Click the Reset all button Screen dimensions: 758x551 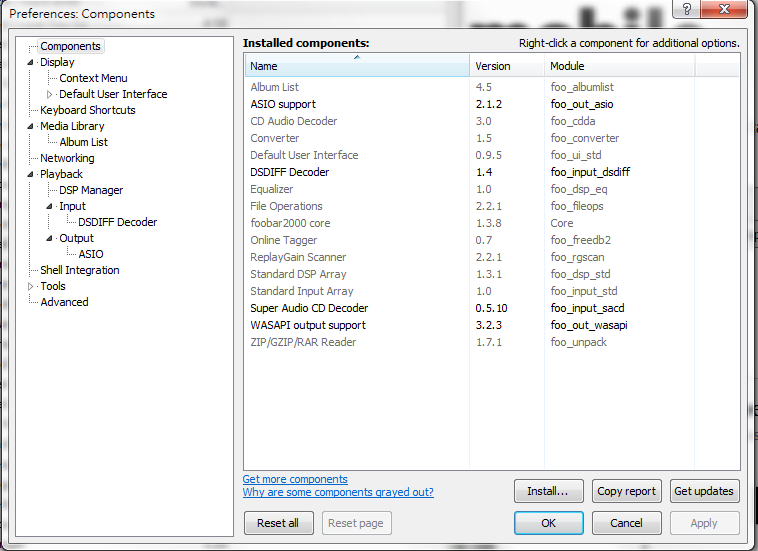point(278,523)
